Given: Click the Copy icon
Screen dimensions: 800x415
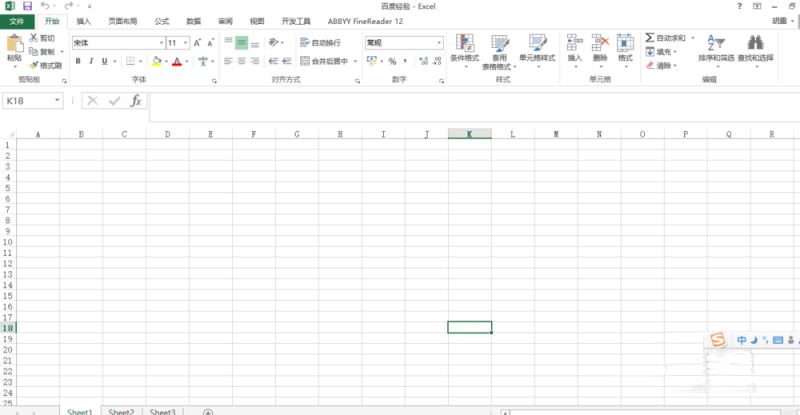Looking at the screenshot, I should [x=34, y=52].
